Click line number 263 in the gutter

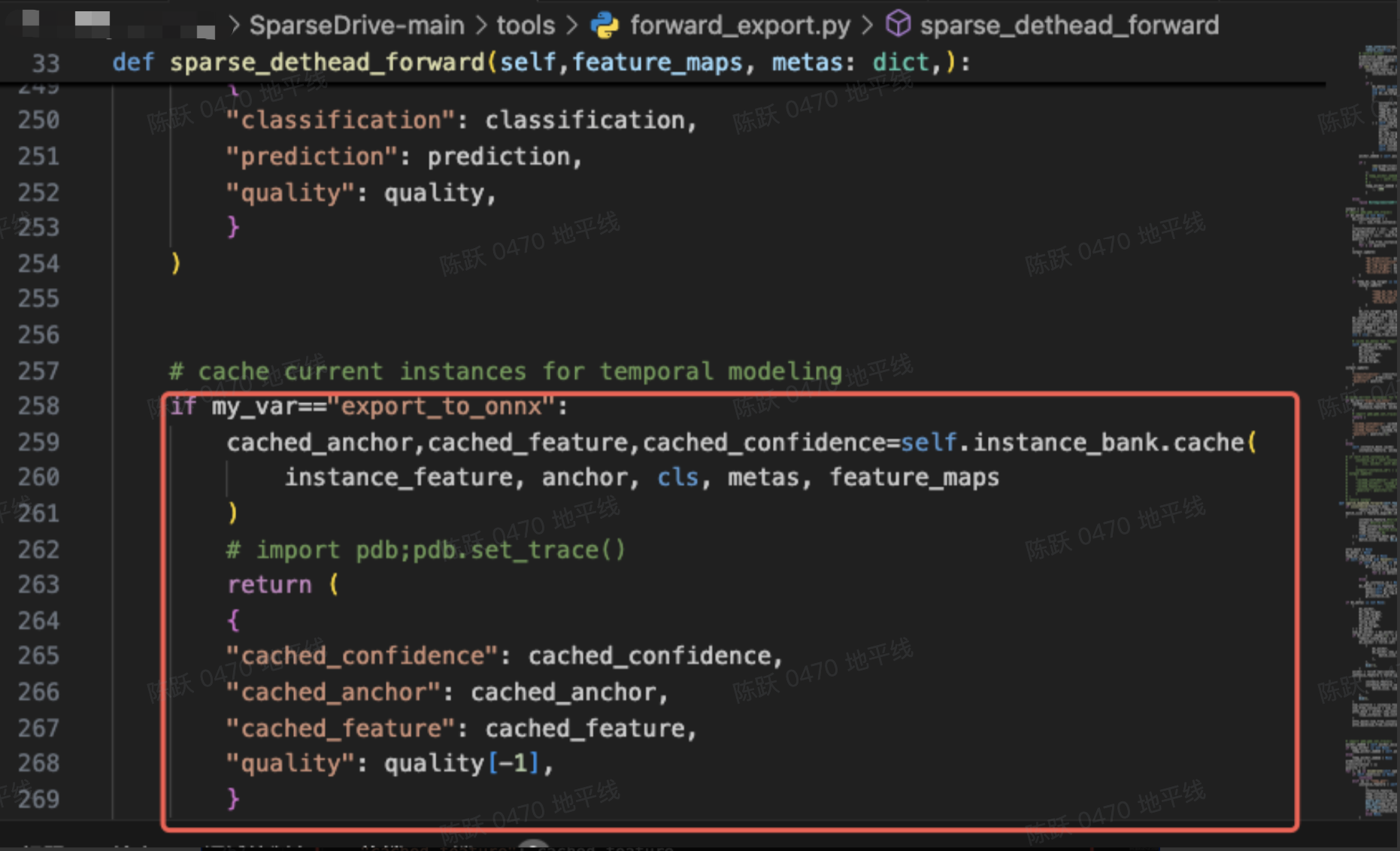tap(38, 585)
